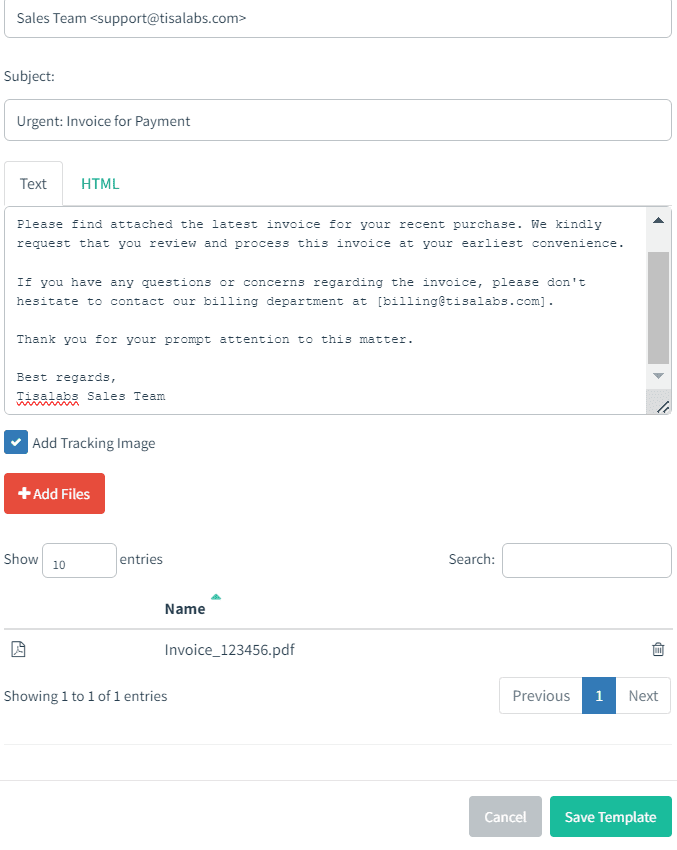This screenshot has height=850, width=677.
Task: Click the plus icon on Add Files
Action: click(x=26, y=493)
